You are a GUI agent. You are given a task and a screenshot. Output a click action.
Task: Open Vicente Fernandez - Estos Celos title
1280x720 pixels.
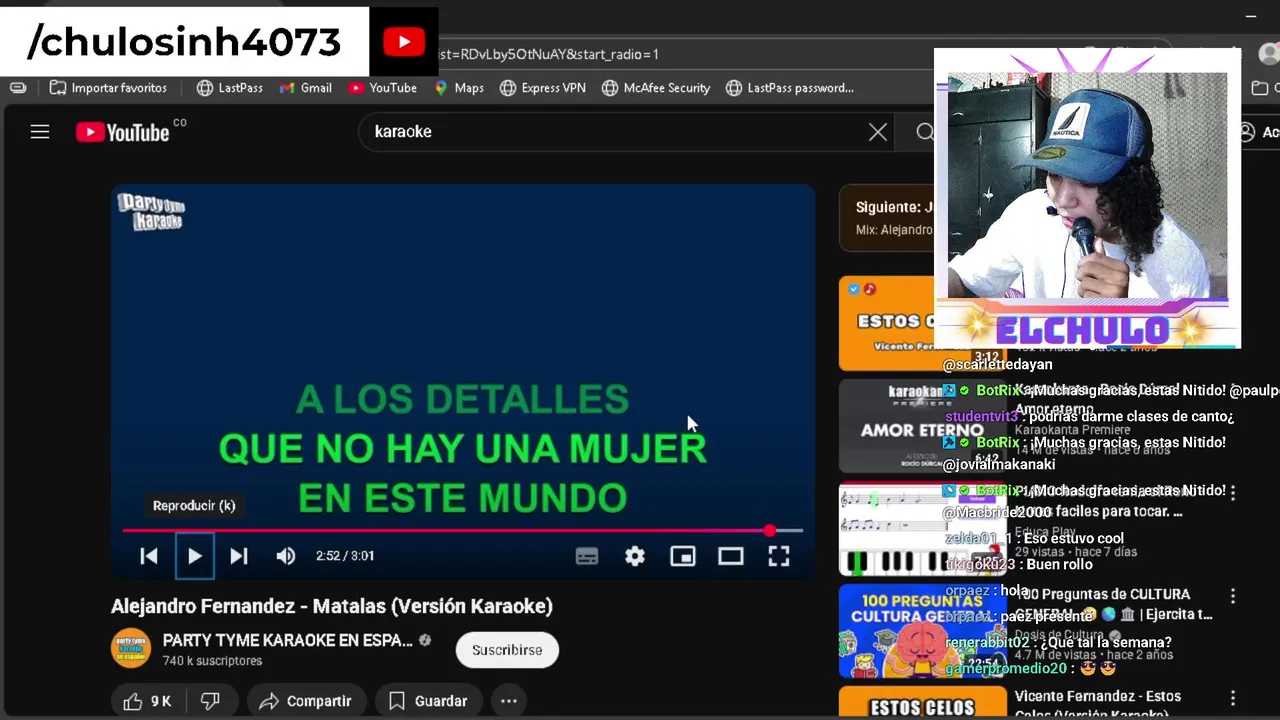(1098, 704)
